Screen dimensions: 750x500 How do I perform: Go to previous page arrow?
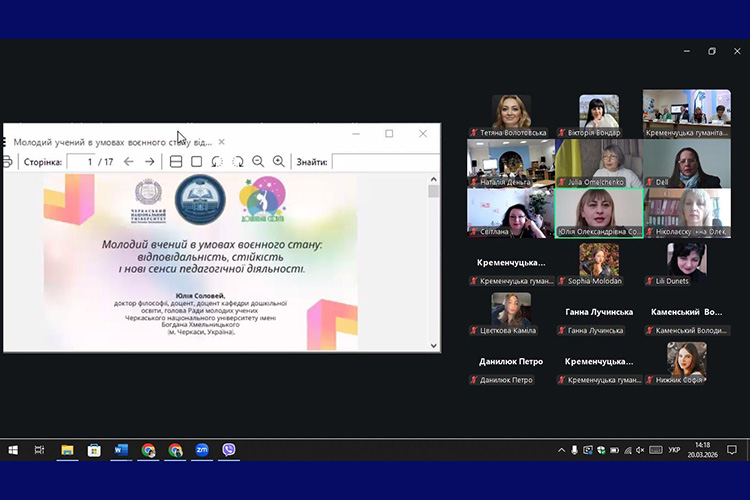128,162
